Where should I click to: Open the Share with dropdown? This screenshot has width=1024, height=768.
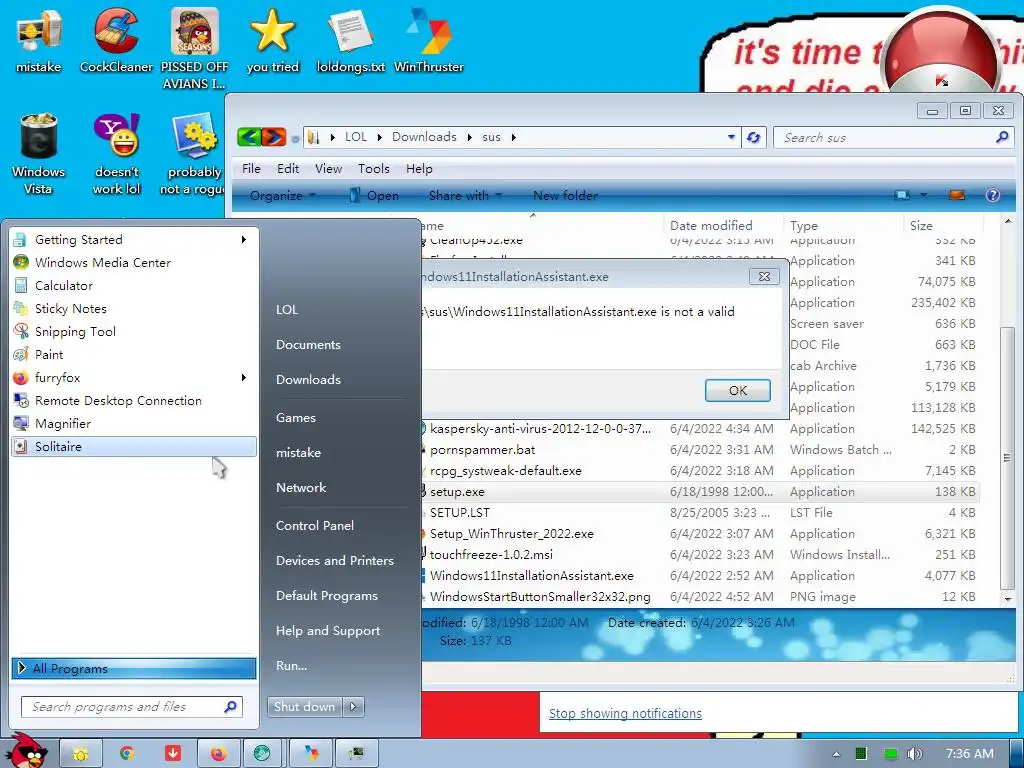tap(465, 195)
